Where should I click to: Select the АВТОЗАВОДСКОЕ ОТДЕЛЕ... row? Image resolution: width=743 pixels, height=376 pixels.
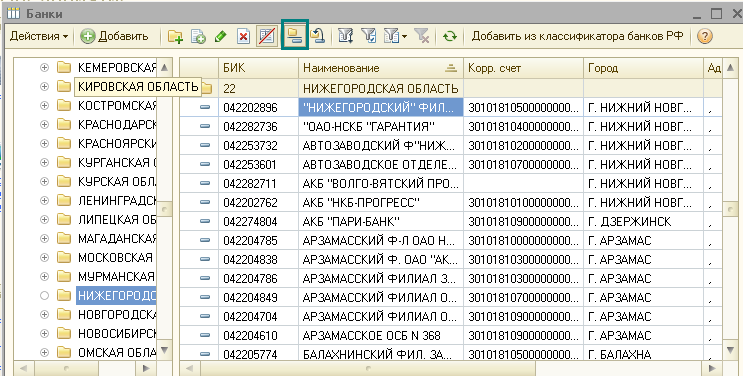pyautogui.click(x=451, y=165)
